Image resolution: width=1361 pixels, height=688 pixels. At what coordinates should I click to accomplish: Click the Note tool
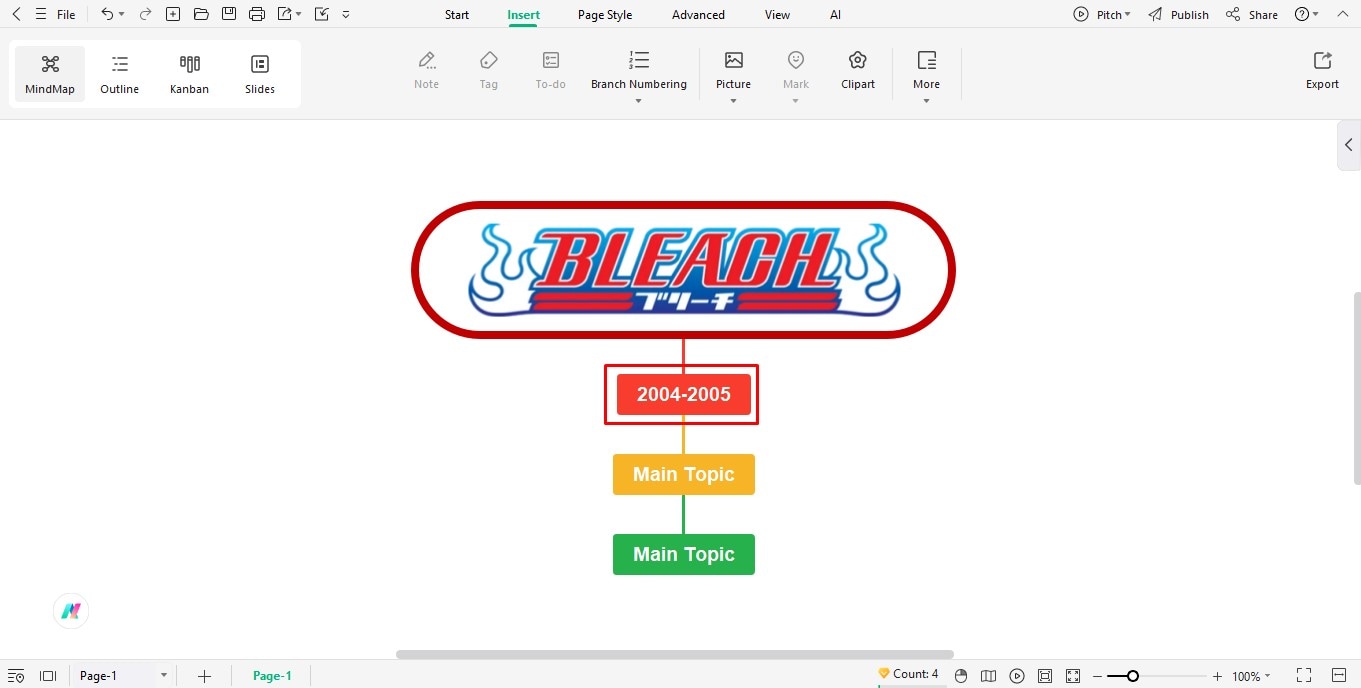[x=427, y=70]
